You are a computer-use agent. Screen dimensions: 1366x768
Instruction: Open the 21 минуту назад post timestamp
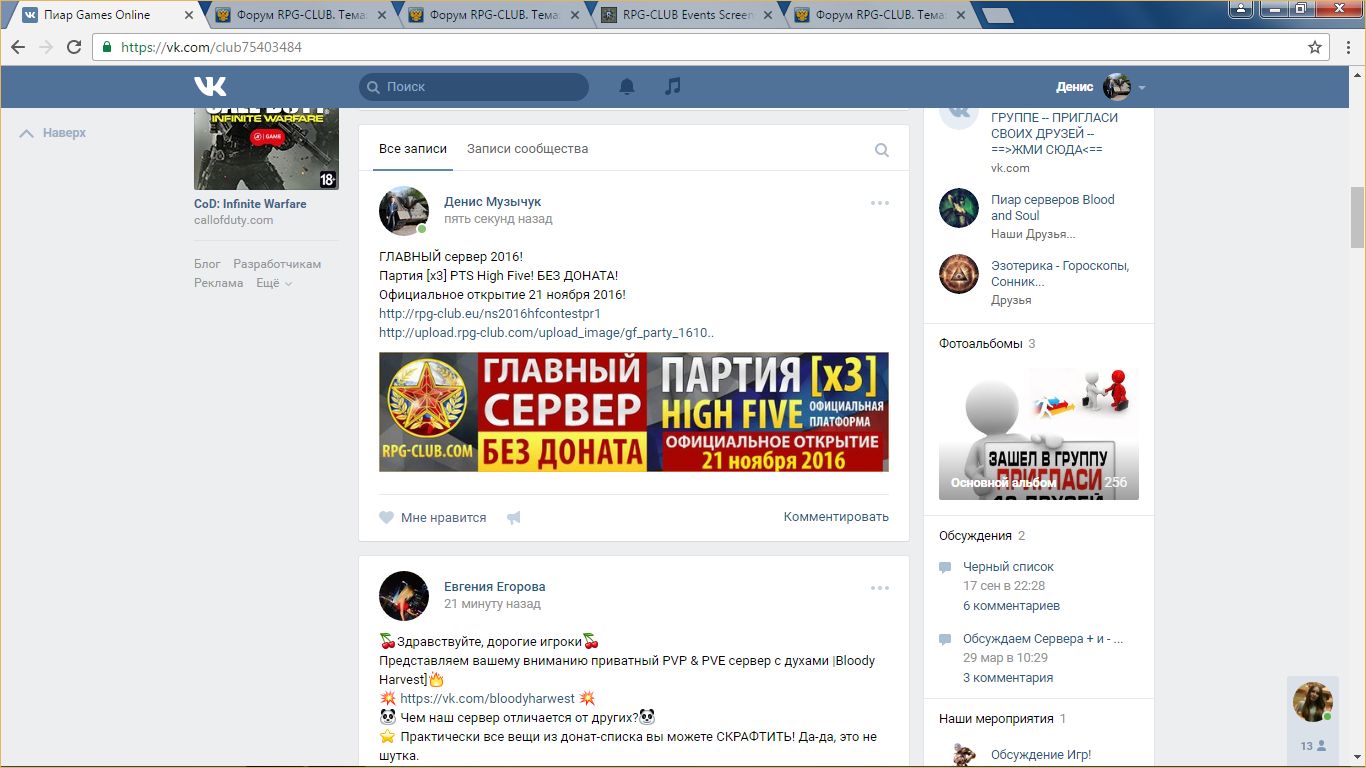(x=492, y=604)
